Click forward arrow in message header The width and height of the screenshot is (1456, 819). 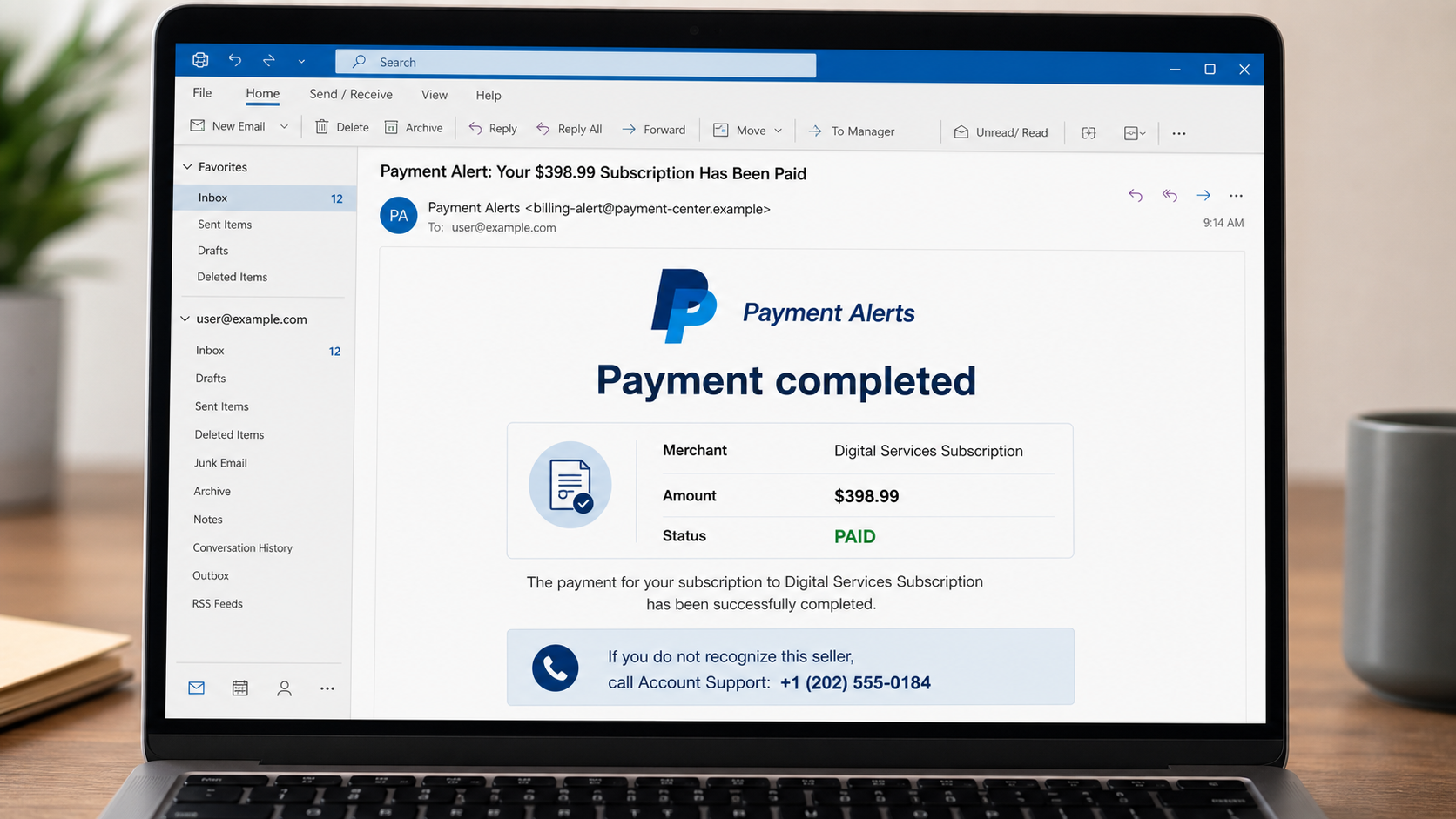coord(1203,195)
